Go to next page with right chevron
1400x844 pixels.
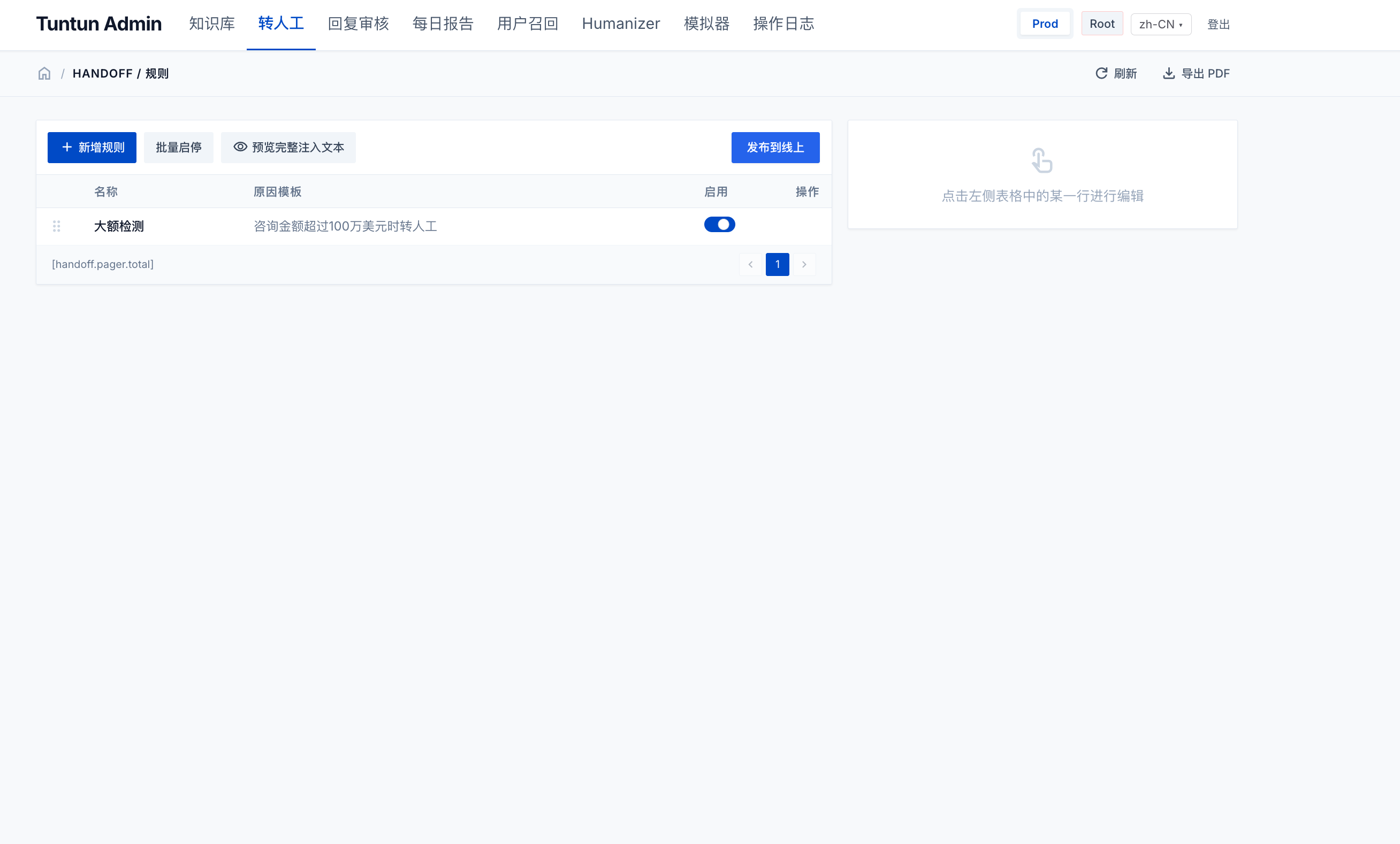click(x=804, y=264)
